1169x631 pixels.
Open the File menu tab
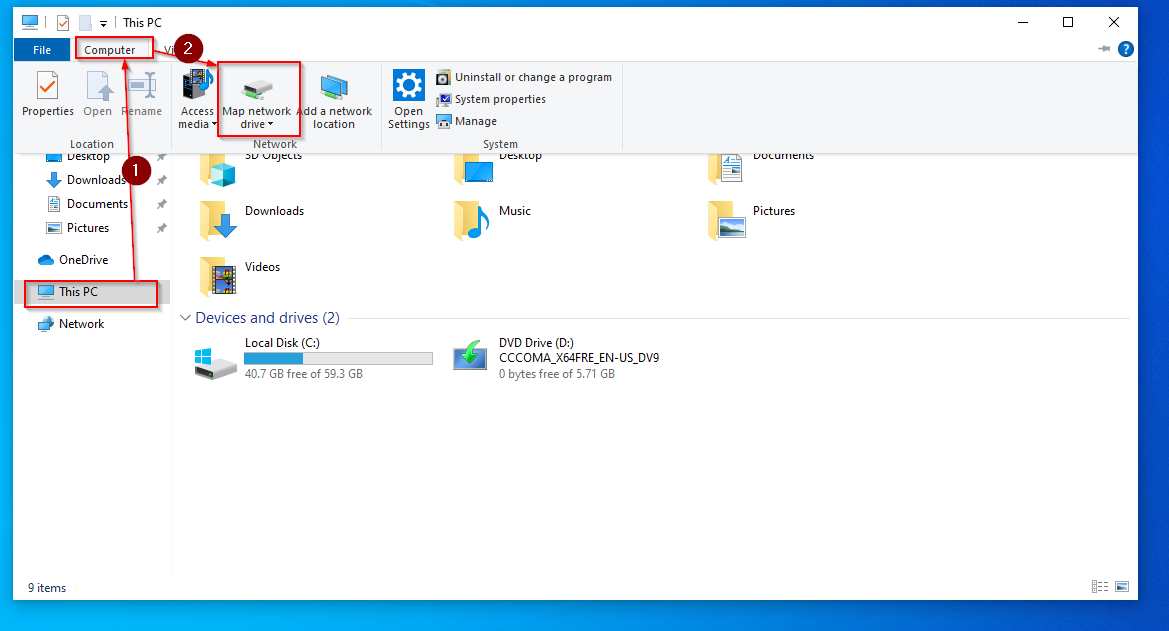click(x=42, y=50)
